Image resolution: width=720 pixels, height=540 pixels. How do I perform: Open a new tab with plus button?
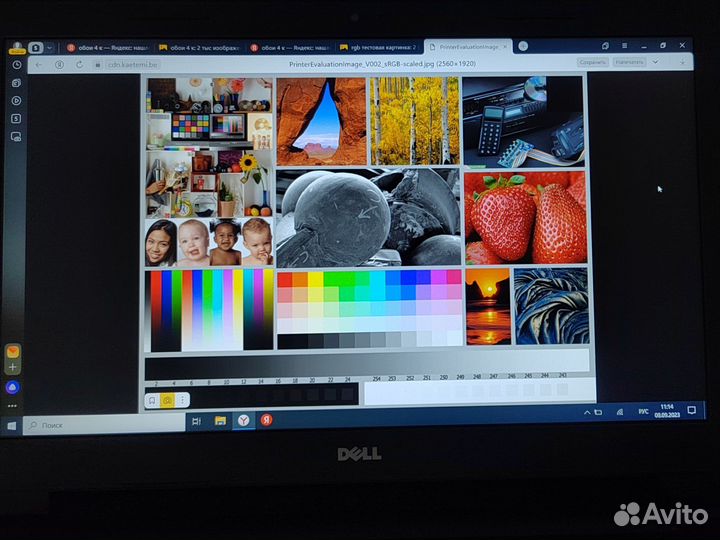[x=523, y=46]
